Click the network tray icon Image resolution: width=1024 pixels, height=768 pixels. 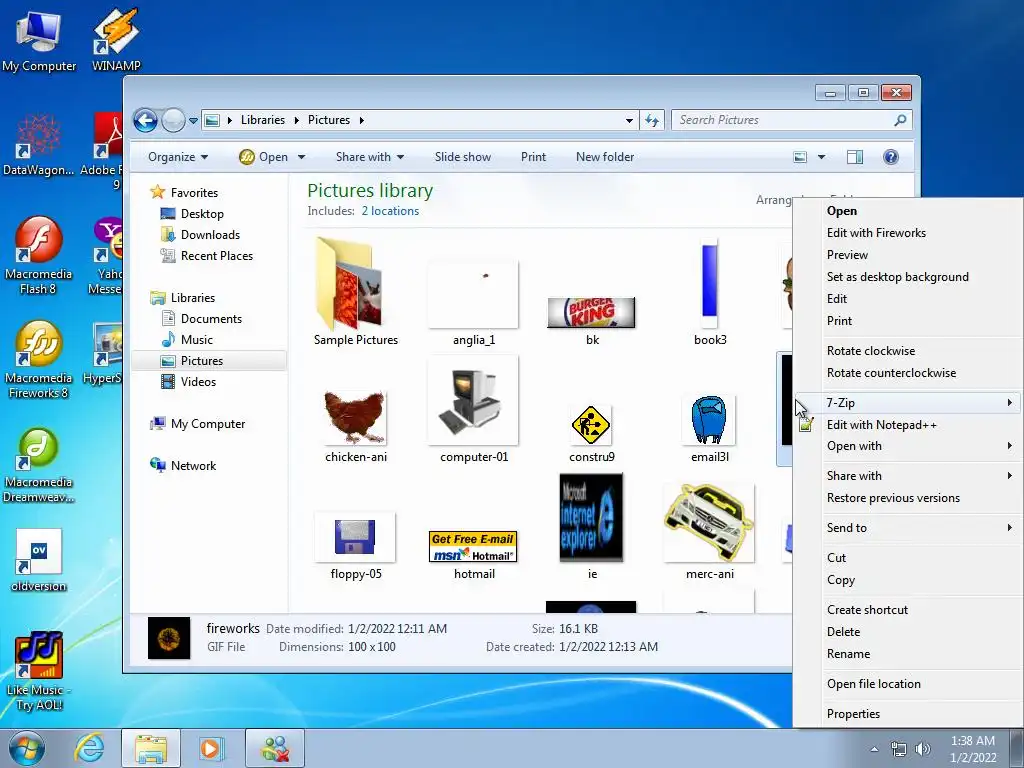[899, 749]
